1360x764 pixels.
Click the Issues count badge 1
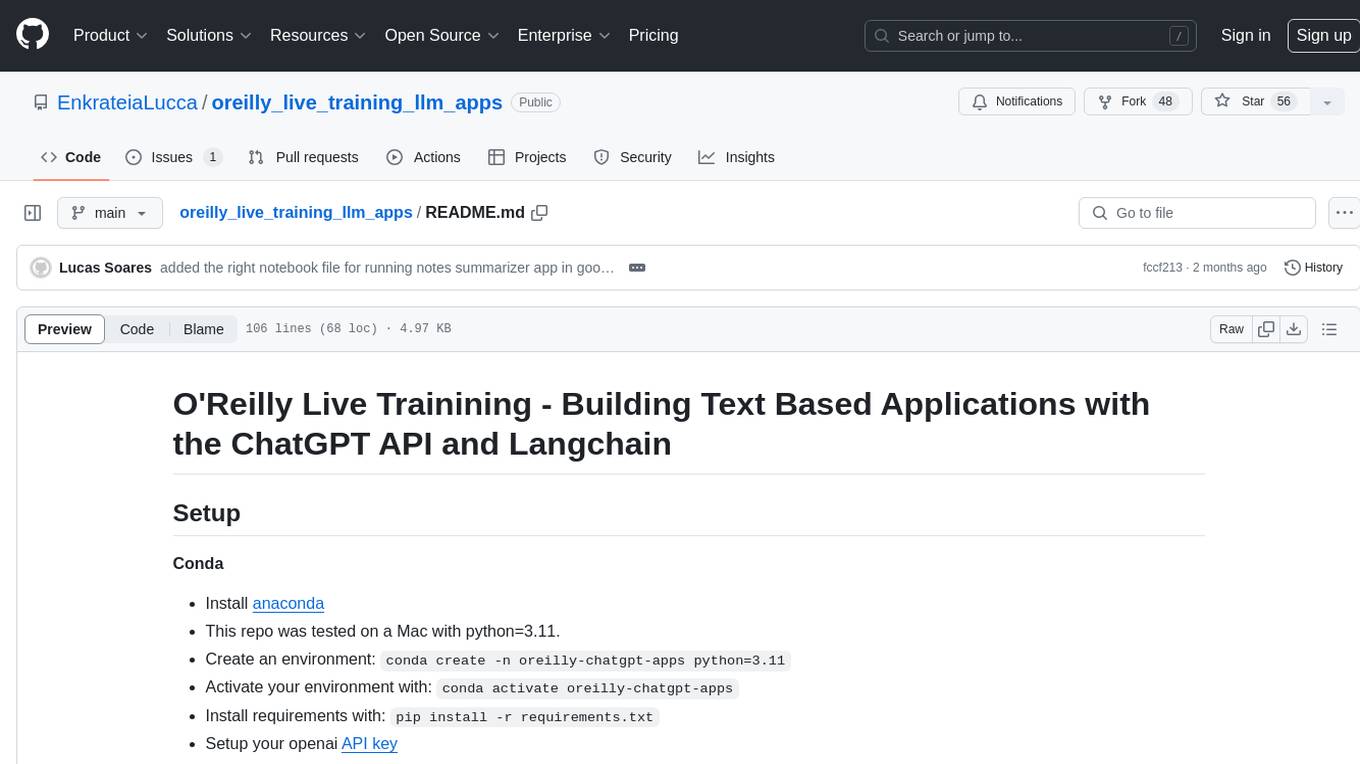tap(212, 157)
